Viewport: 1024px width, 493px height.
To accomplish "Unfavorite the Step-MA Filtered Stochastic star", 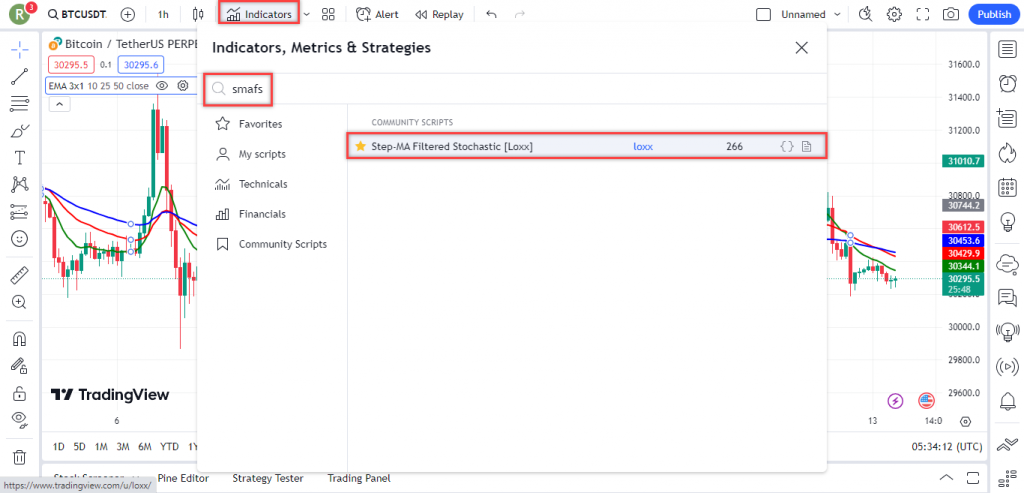I will (x=360, y=146).
